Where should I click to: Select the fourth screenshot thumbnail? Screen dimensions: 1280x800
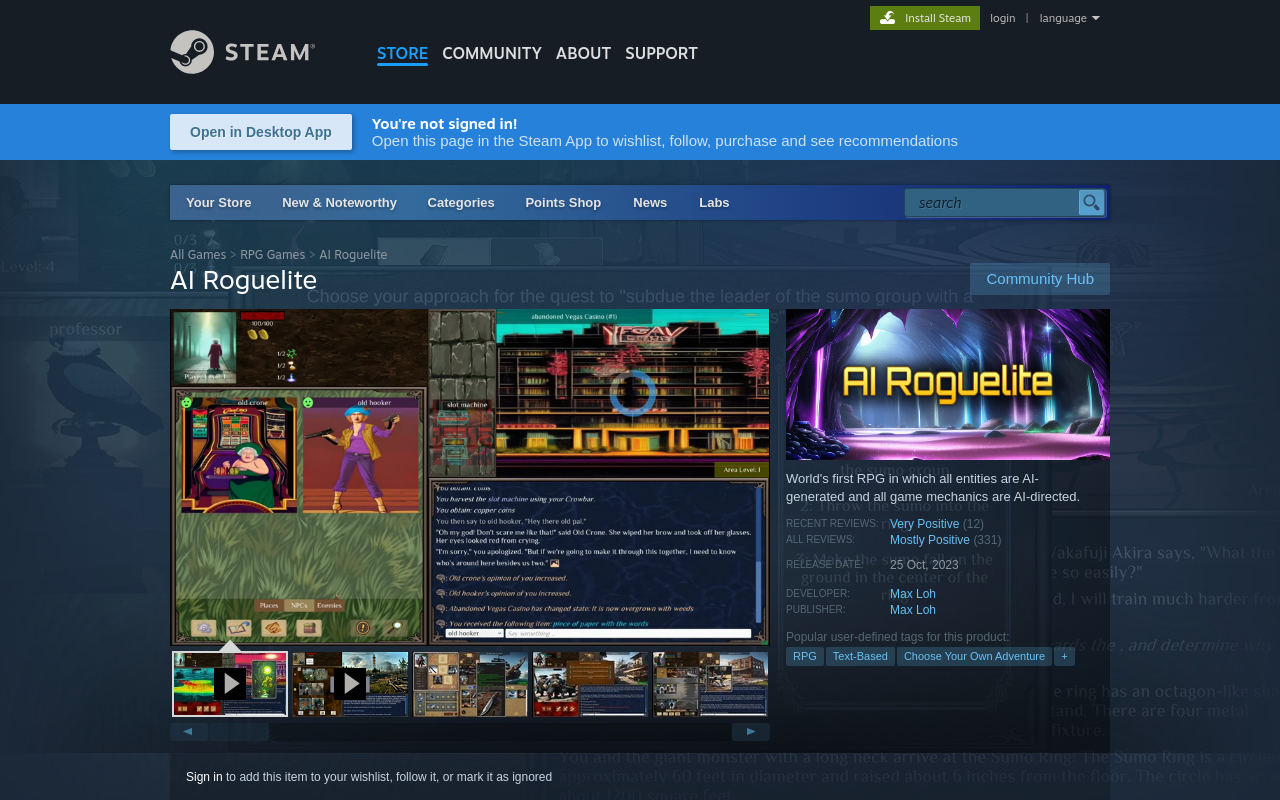(x=590, y=684)
